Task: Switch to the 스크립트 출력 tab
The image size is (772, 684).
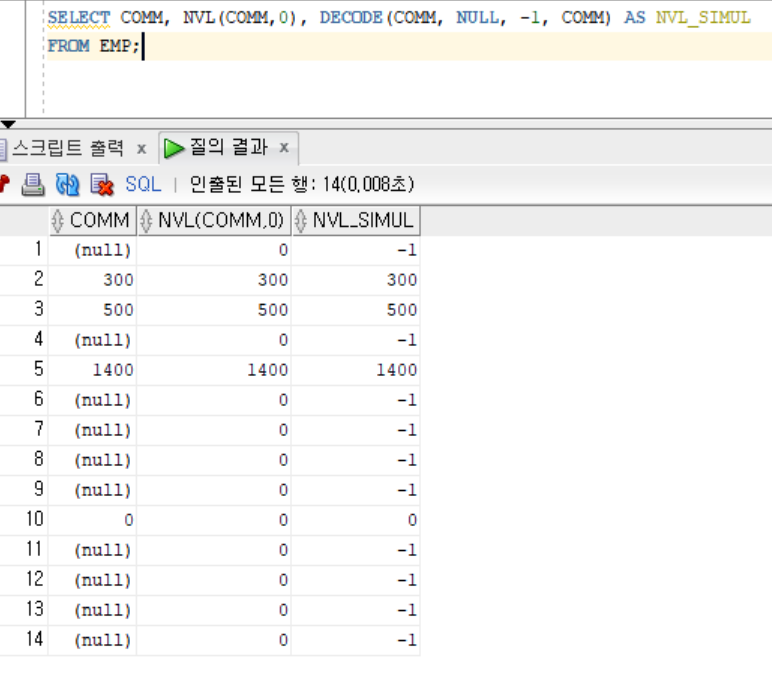Action: (68, 148)
